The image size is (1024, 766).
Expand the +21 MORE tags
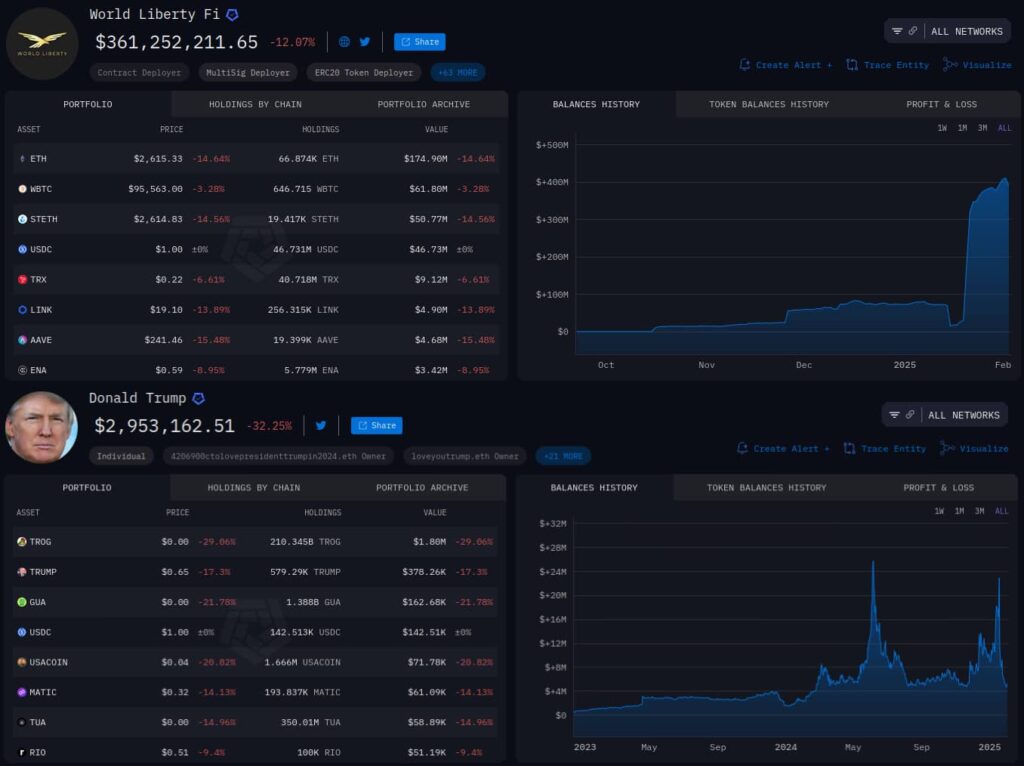[x=563, y=456]
